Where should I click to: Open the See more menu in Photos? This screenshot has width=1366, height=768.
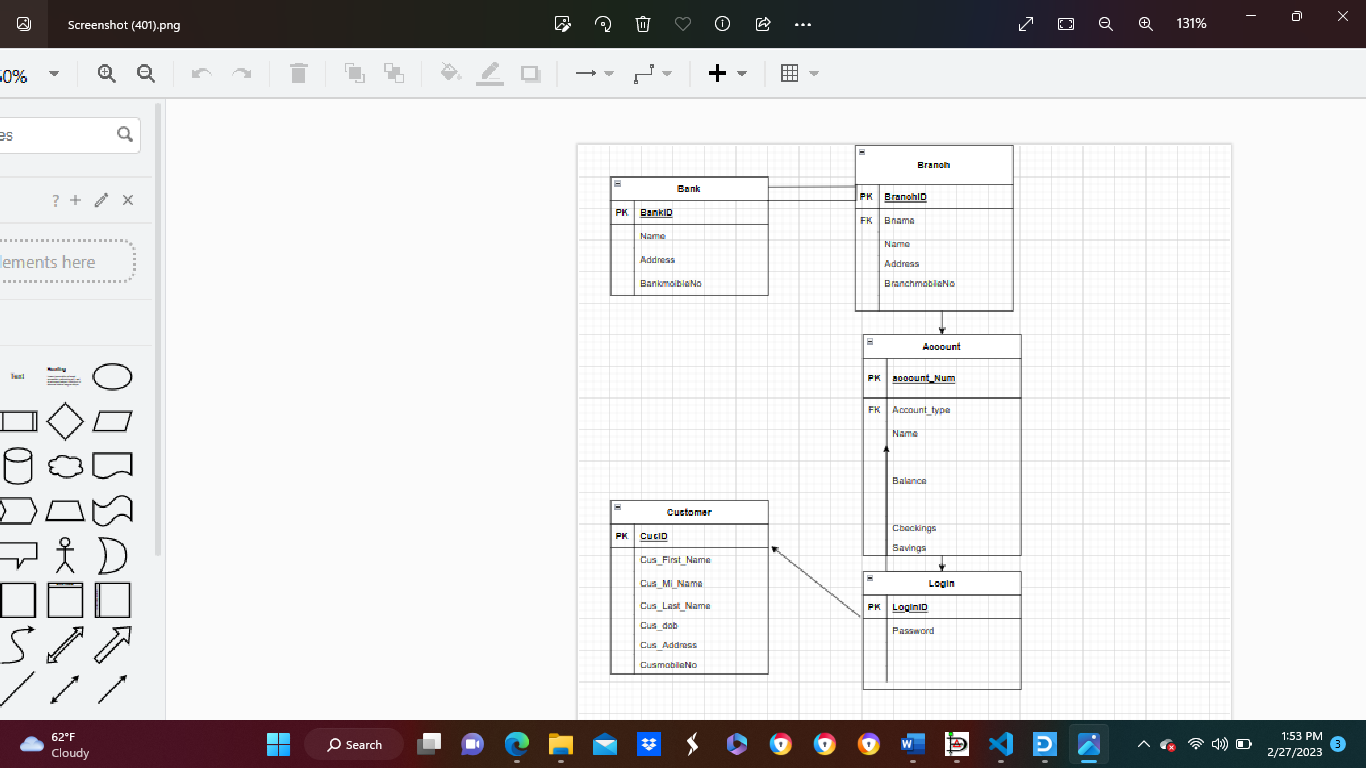pyautogui.click(x=802, y=24)
